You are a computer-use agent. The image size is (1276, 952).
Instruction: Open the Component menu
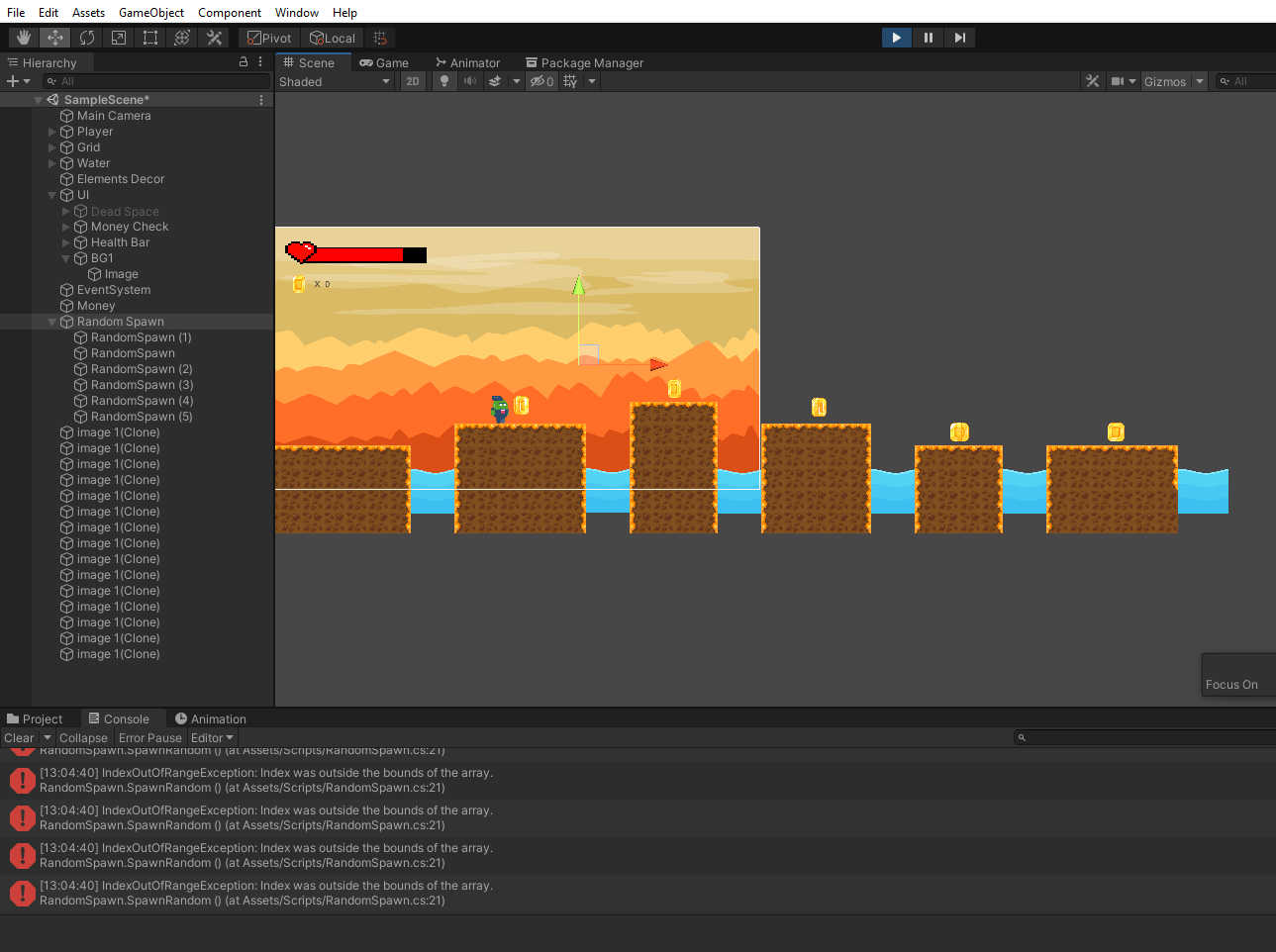tap(230, 12)
